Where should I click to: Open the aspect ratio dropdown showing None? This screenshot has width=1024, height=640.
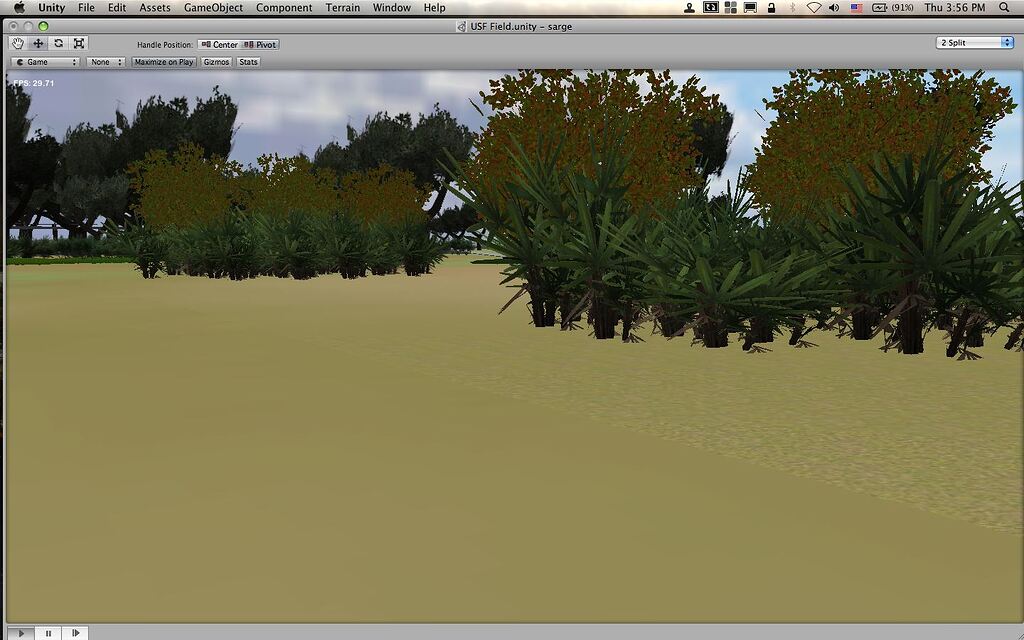[104, 61]
